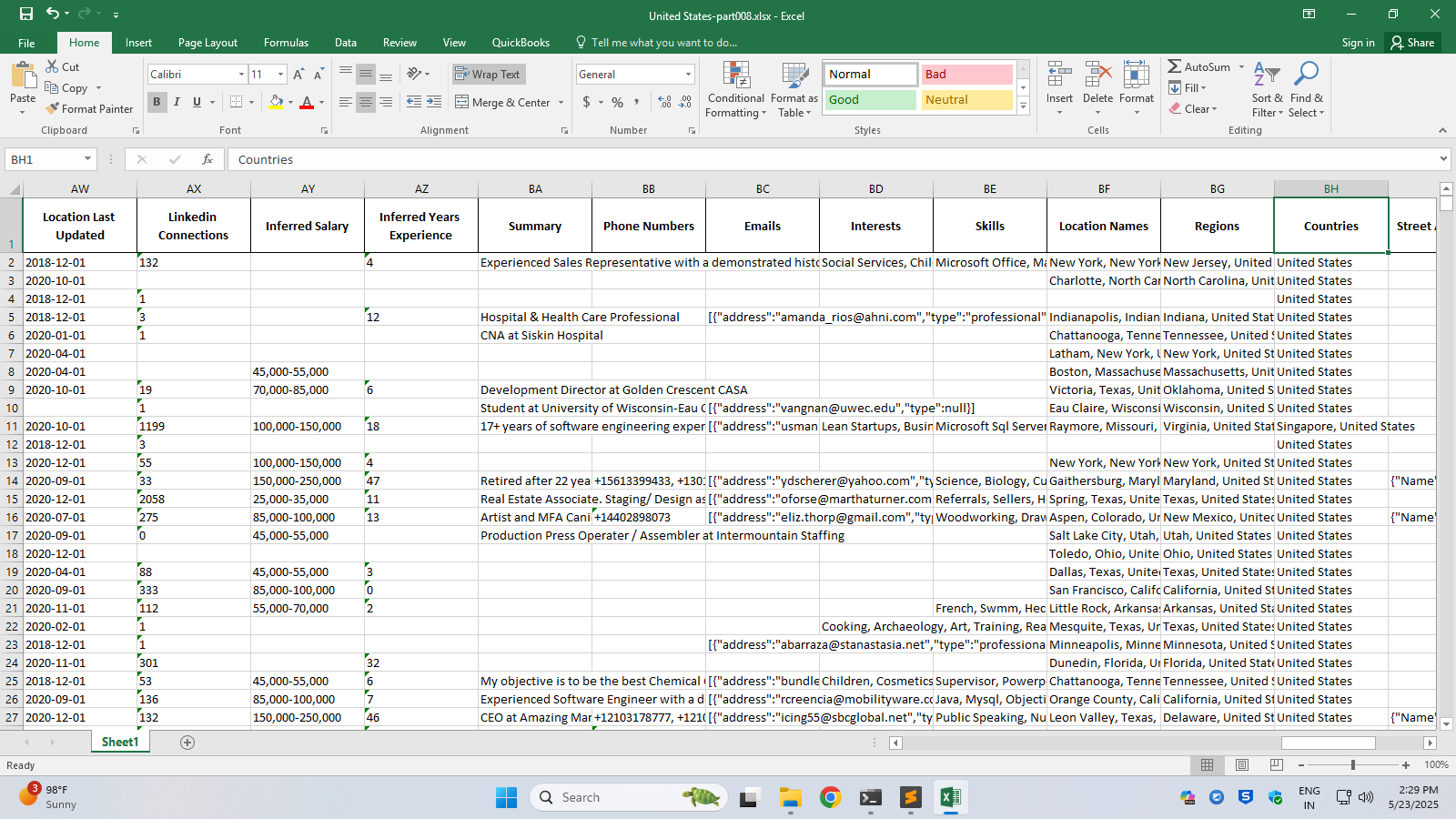Toggle Wrap Text
The image size is (1456, 819).
[488, 75]
